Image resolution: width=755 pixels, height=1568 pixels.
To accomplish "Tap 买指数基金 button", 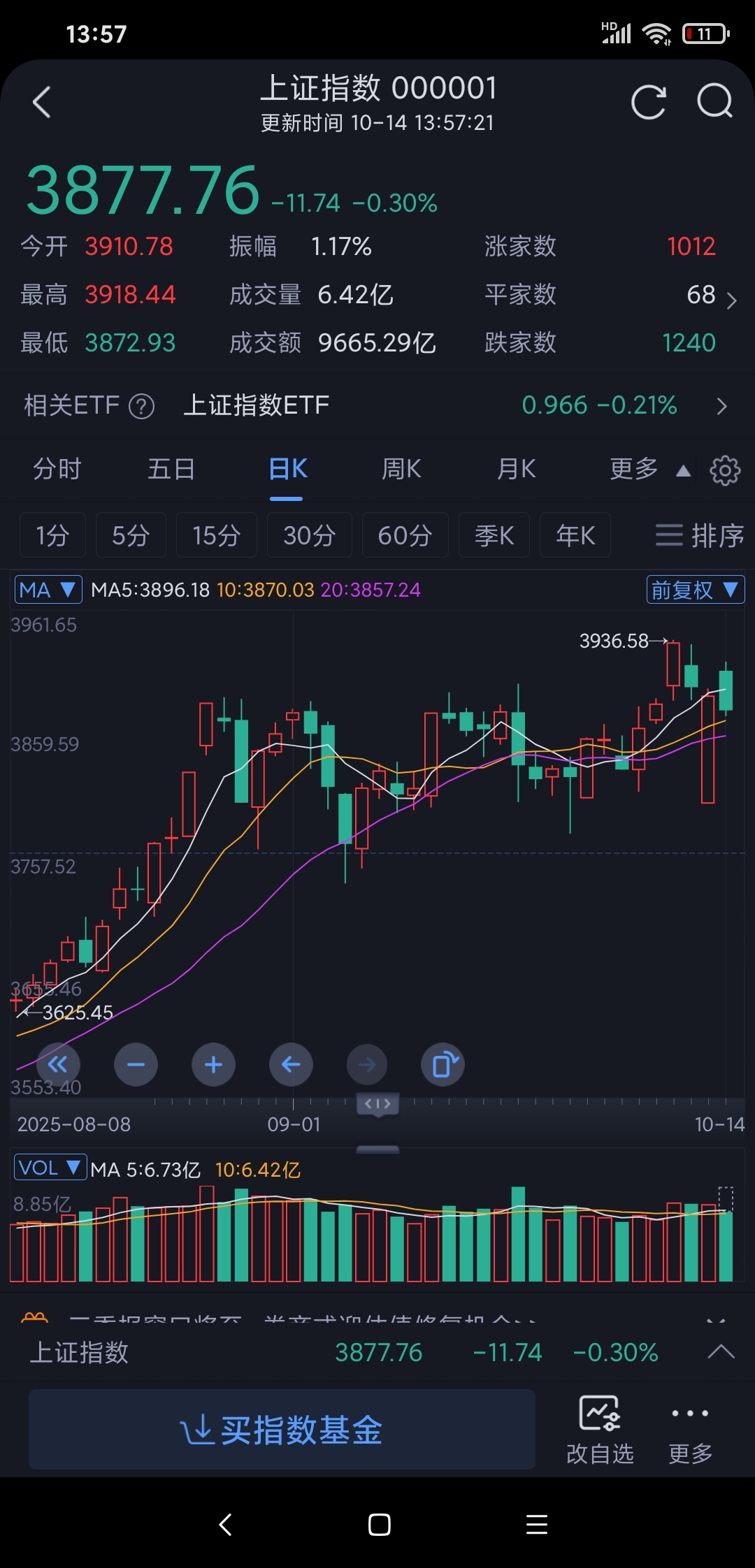I will pos(282,1430).
